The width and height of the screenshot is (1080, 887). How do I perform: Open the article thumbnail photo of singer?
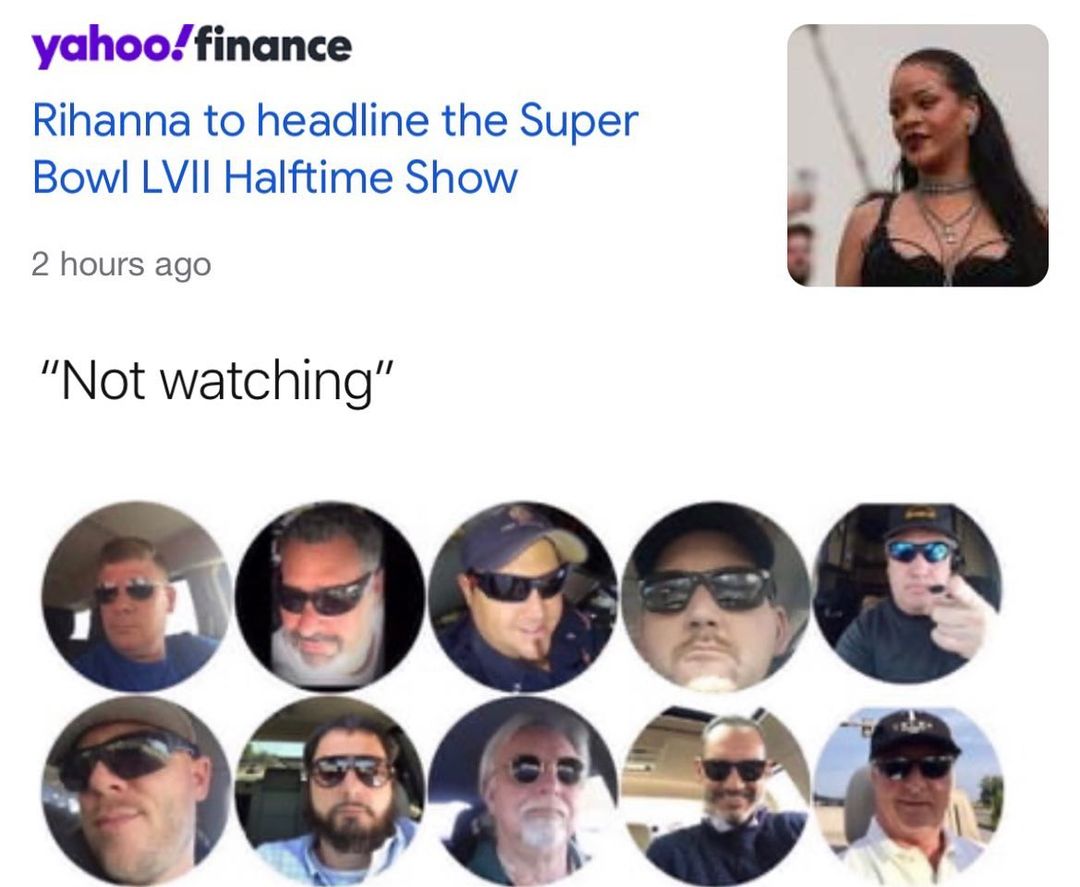(917, 156)
